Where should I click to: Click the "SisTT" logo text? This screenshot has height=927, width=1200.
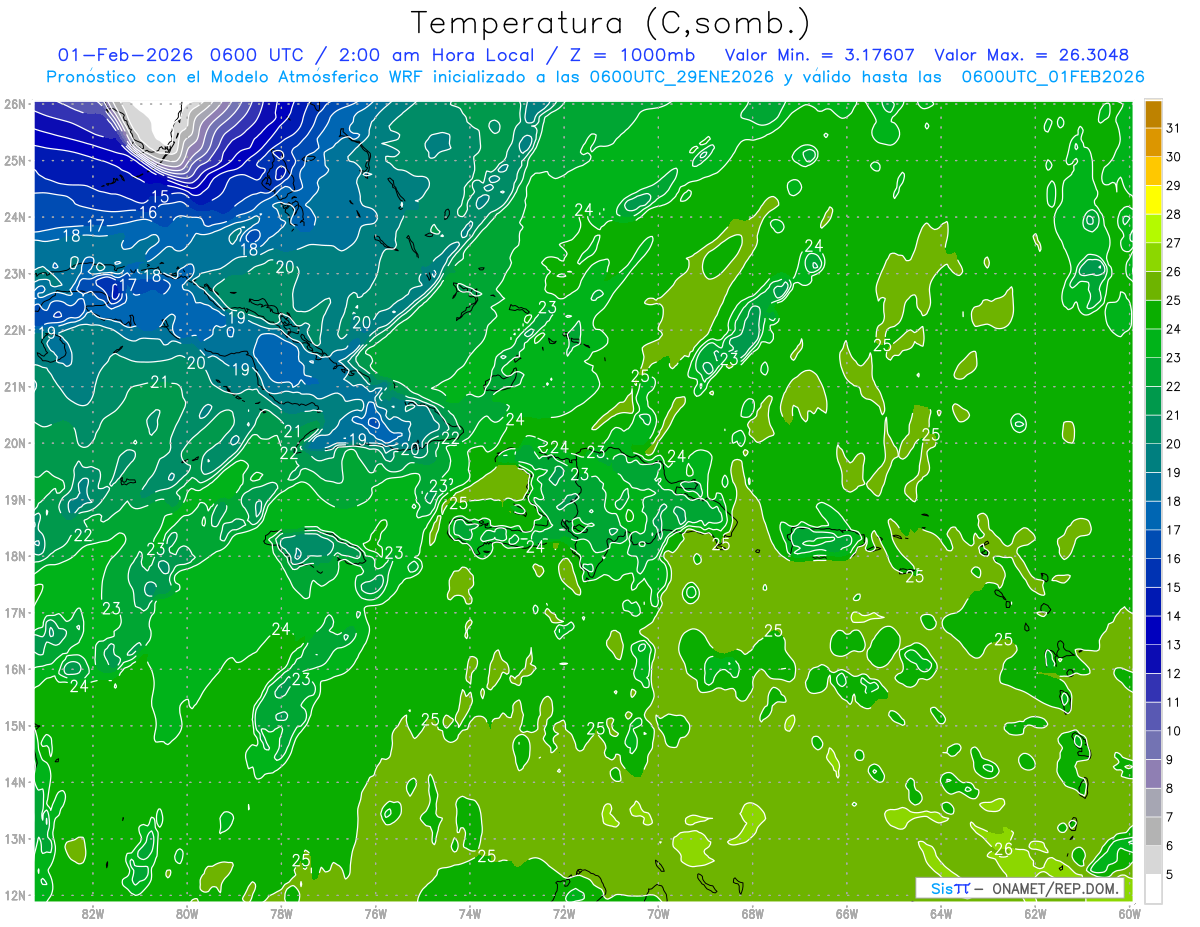(950, 888)
